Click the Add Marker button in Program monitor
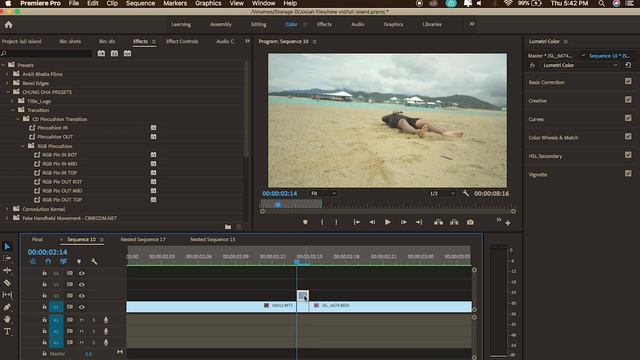This screenshot has width=640, height=360. coord(305,222)
